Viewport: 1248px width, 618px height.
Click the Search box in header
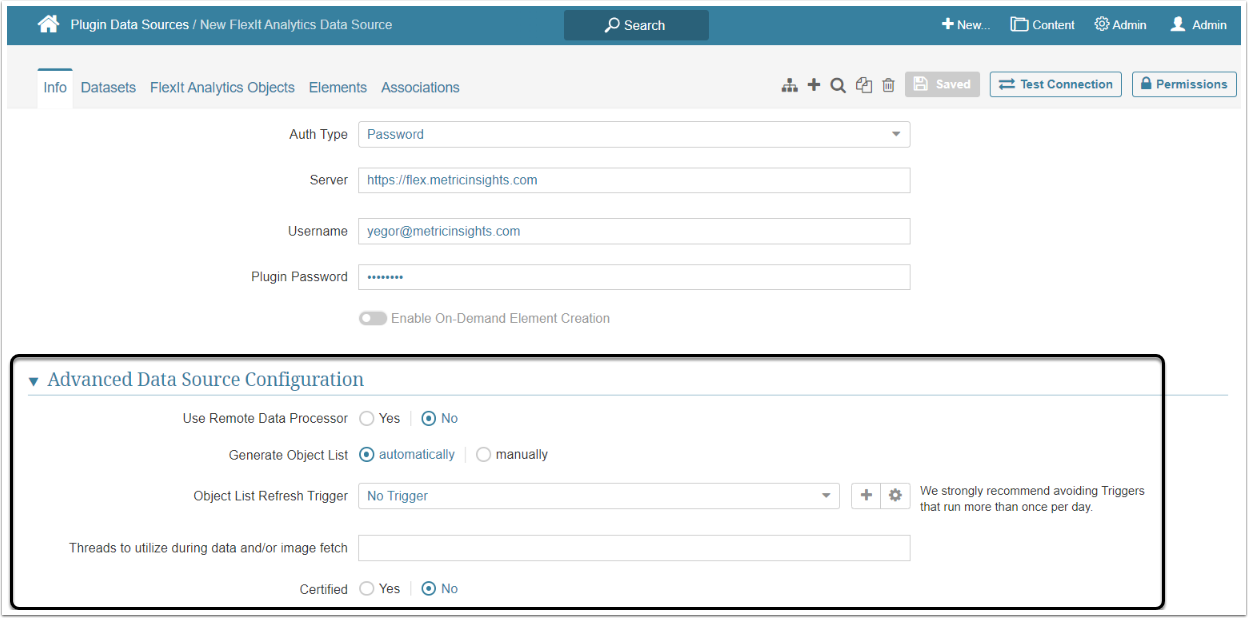[x=636, y=25]
